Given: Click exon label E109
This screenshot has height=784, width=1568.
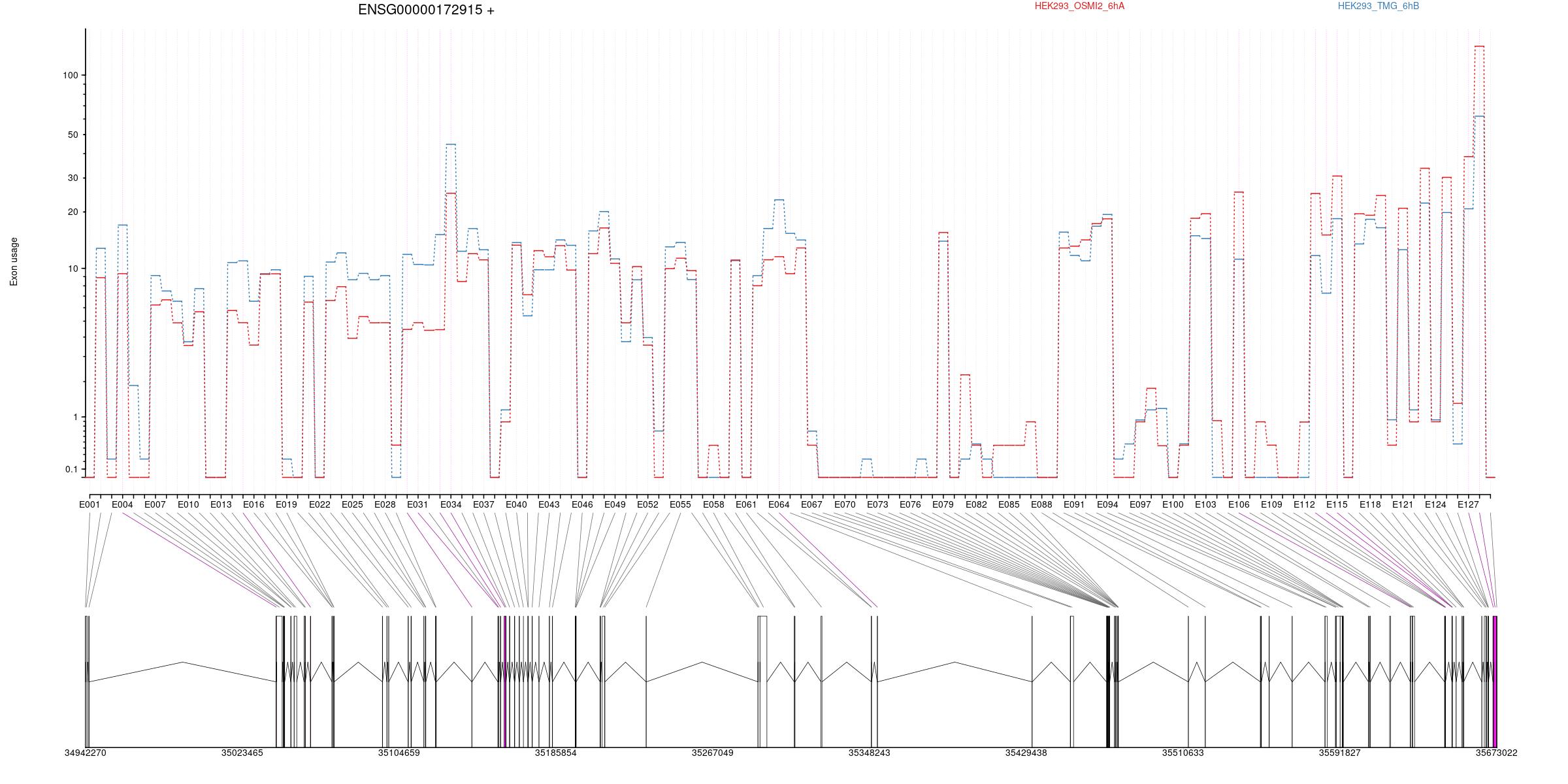Looking at the screenshot, I should 1271,504.
